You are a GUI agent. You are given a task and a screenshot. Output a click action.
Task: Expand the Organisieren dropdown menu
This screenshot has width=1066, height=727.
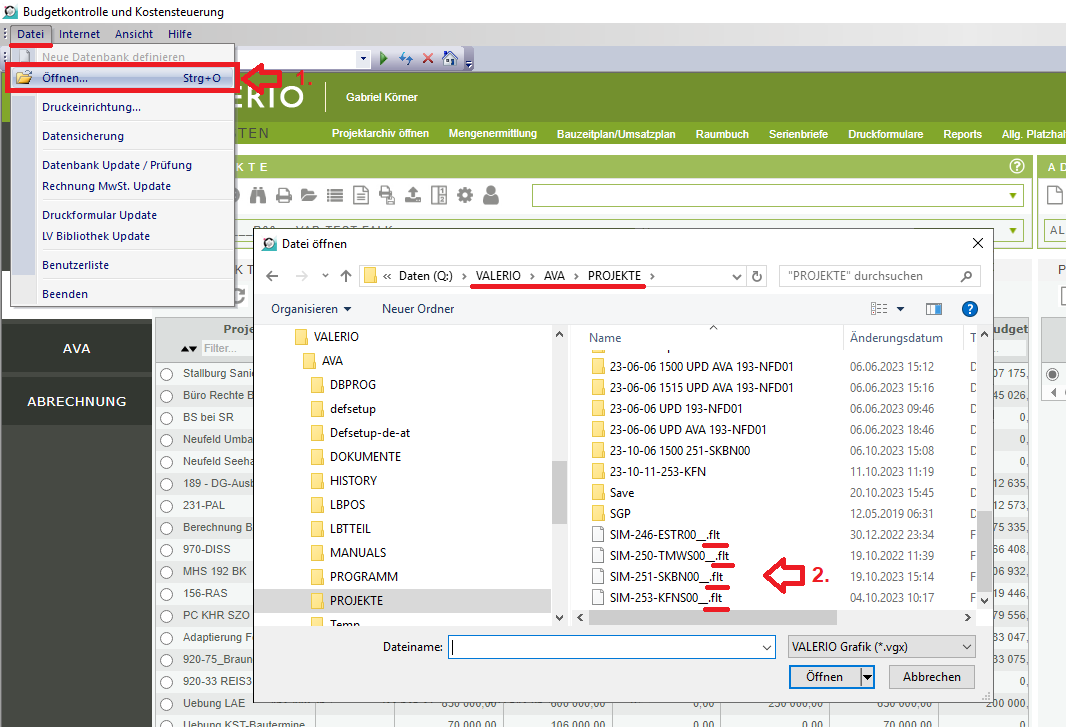click(311, 309)
